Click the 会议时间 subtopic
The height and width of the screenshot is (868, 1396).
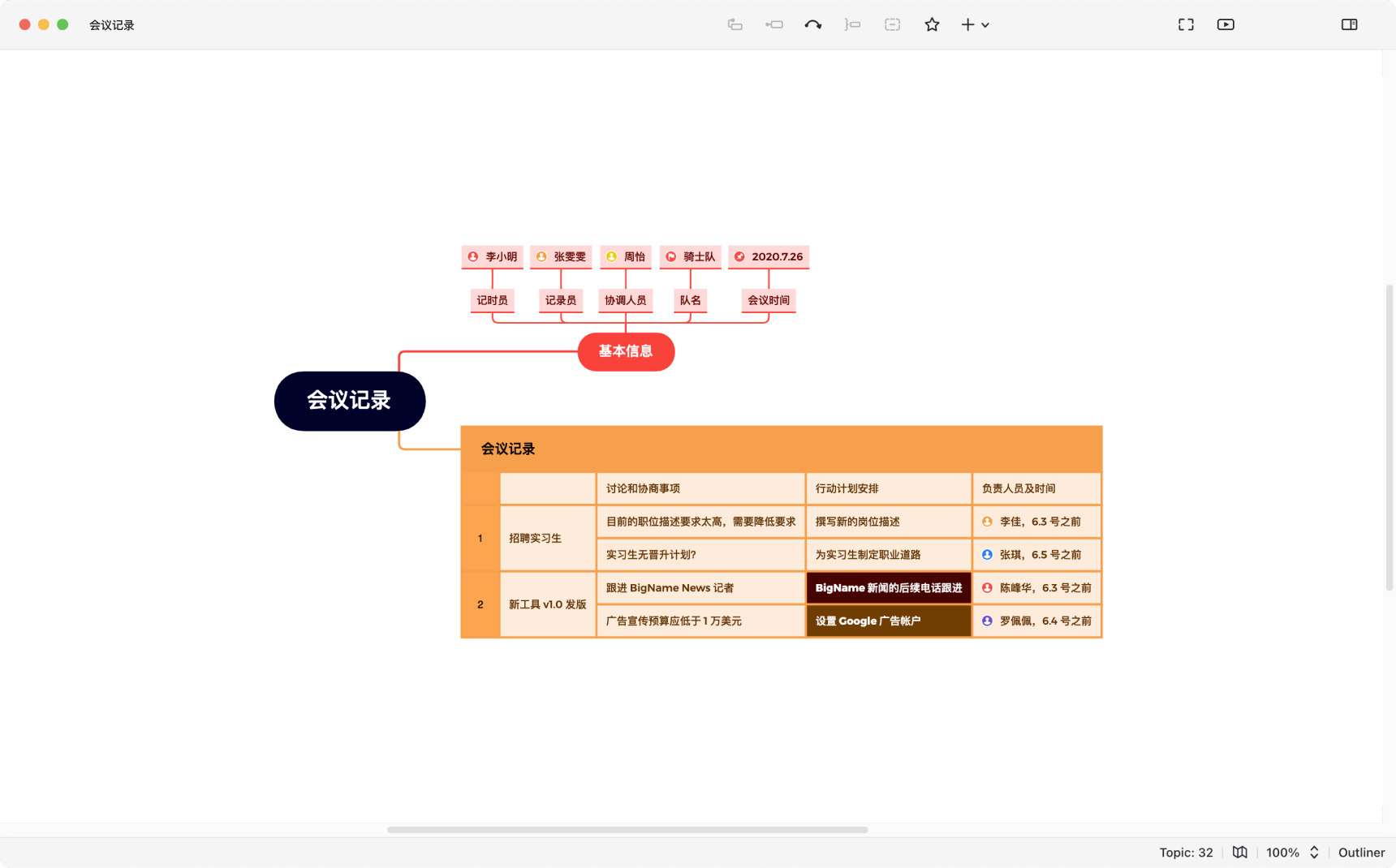coord(769,300)
